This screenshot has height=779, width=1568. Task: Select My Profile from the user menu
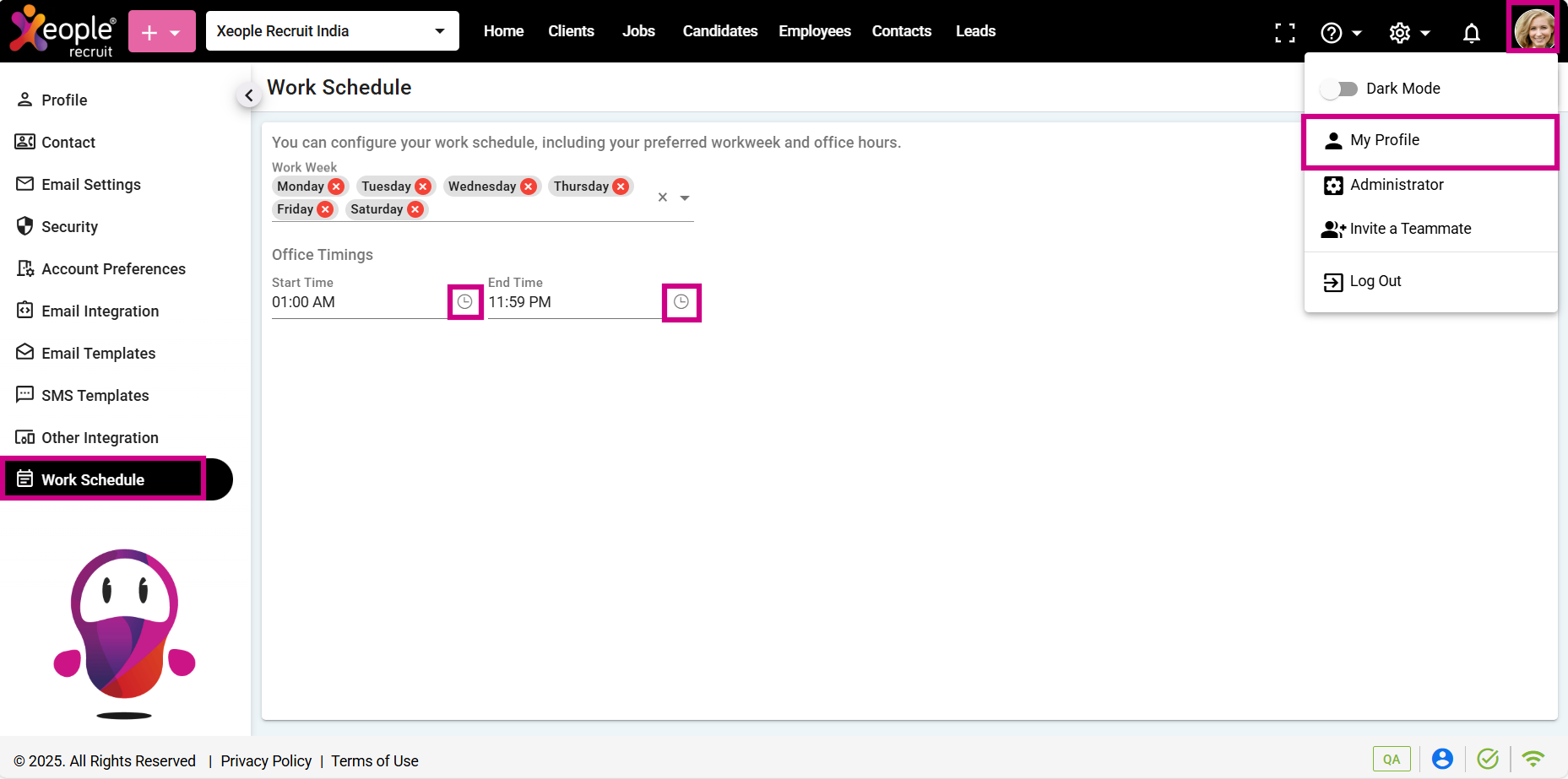pos(1384,140)
